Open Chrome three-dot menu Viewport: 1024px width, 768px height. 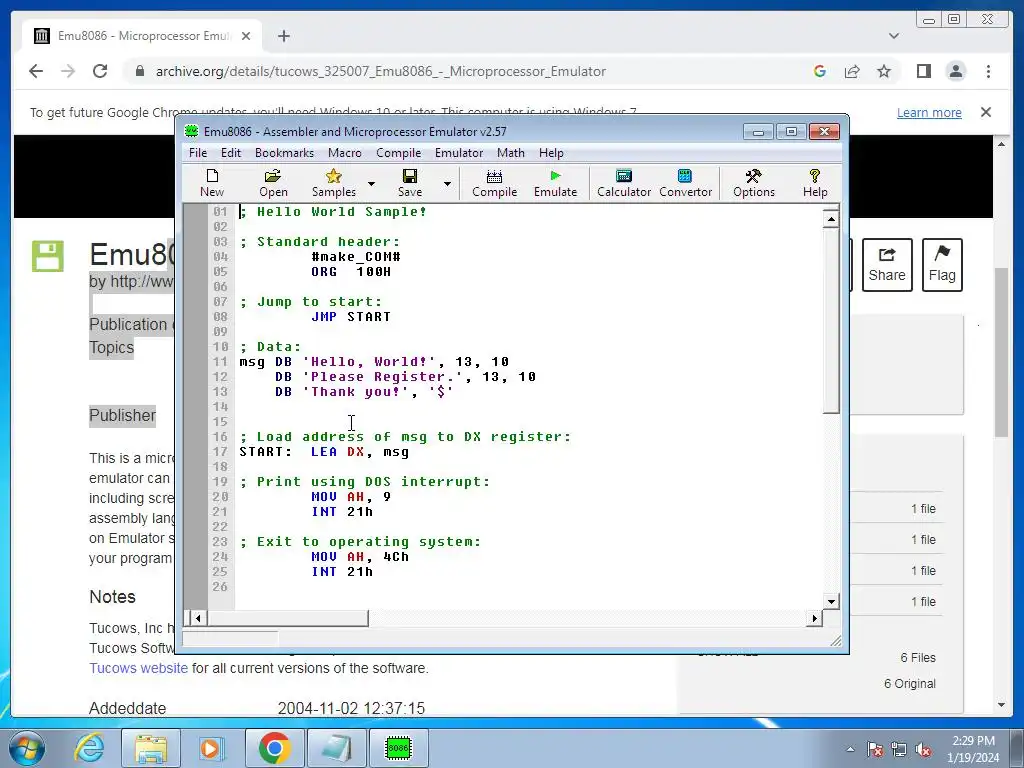(x=988, y=71)
